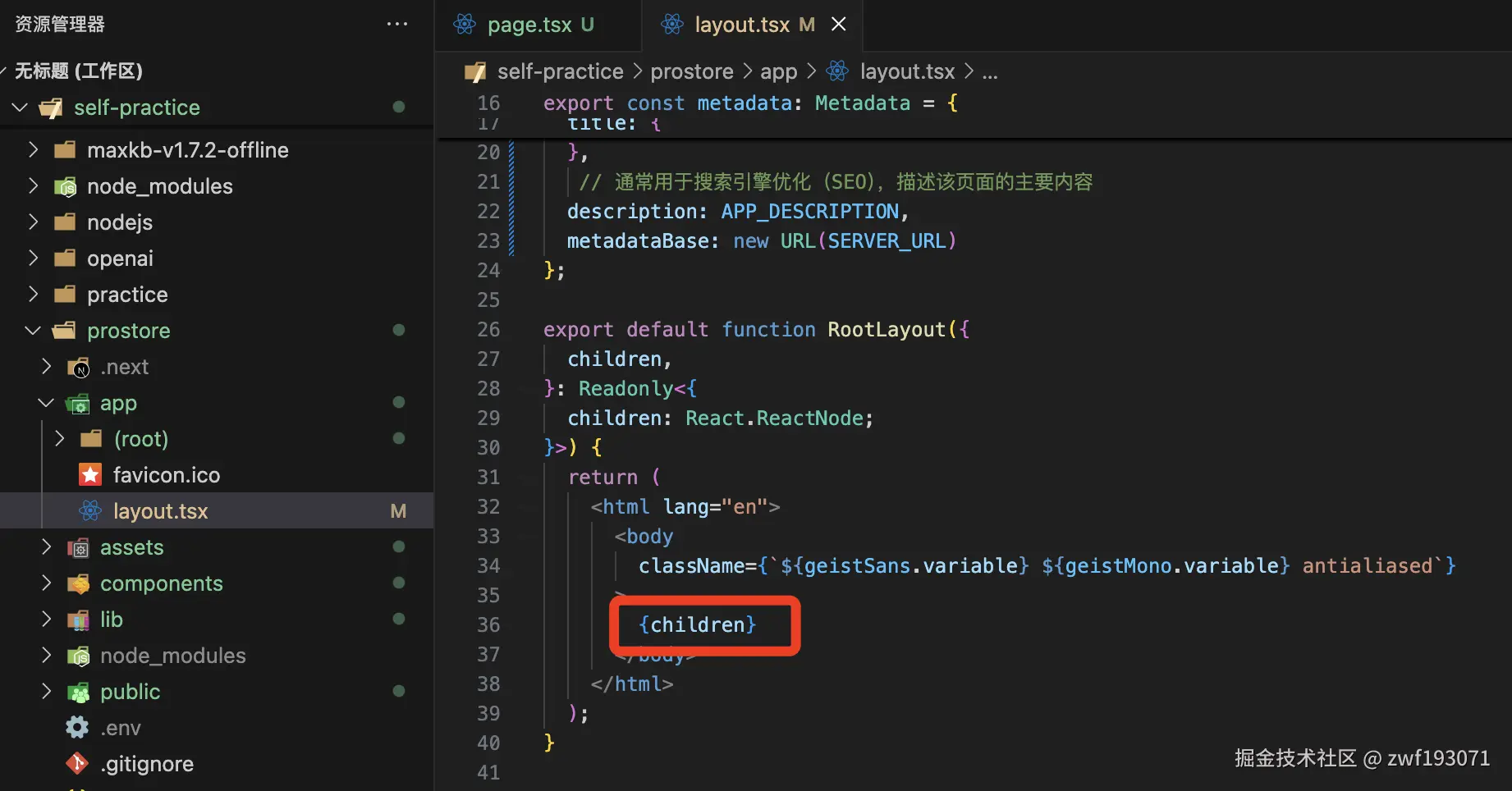Click app breadcrumb segment
The width and height of the screenshot is (1512, 791).
pos(779,72)
